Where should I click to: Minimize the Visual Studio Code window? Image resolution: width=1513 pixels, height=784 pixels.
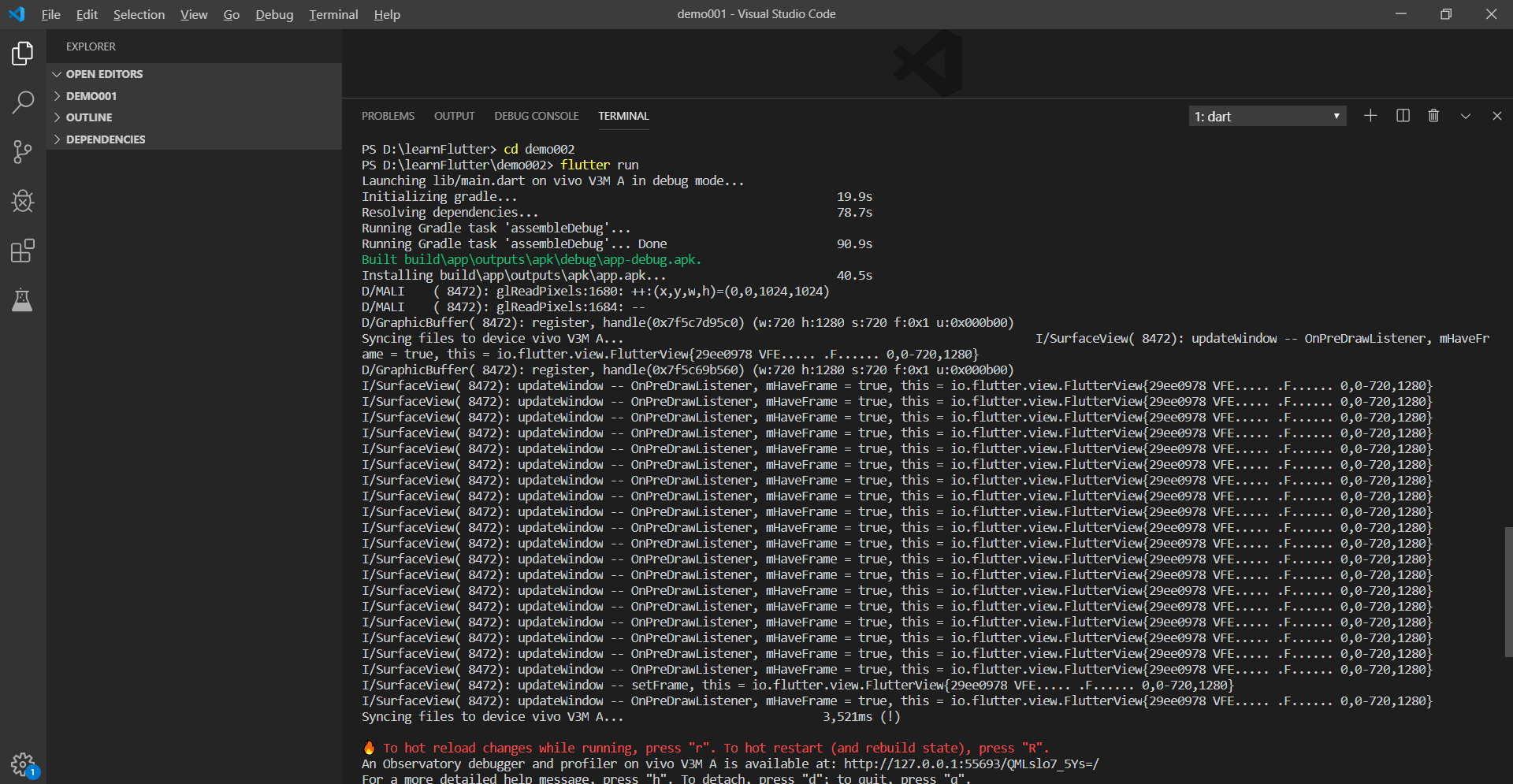pos(1401,14)
